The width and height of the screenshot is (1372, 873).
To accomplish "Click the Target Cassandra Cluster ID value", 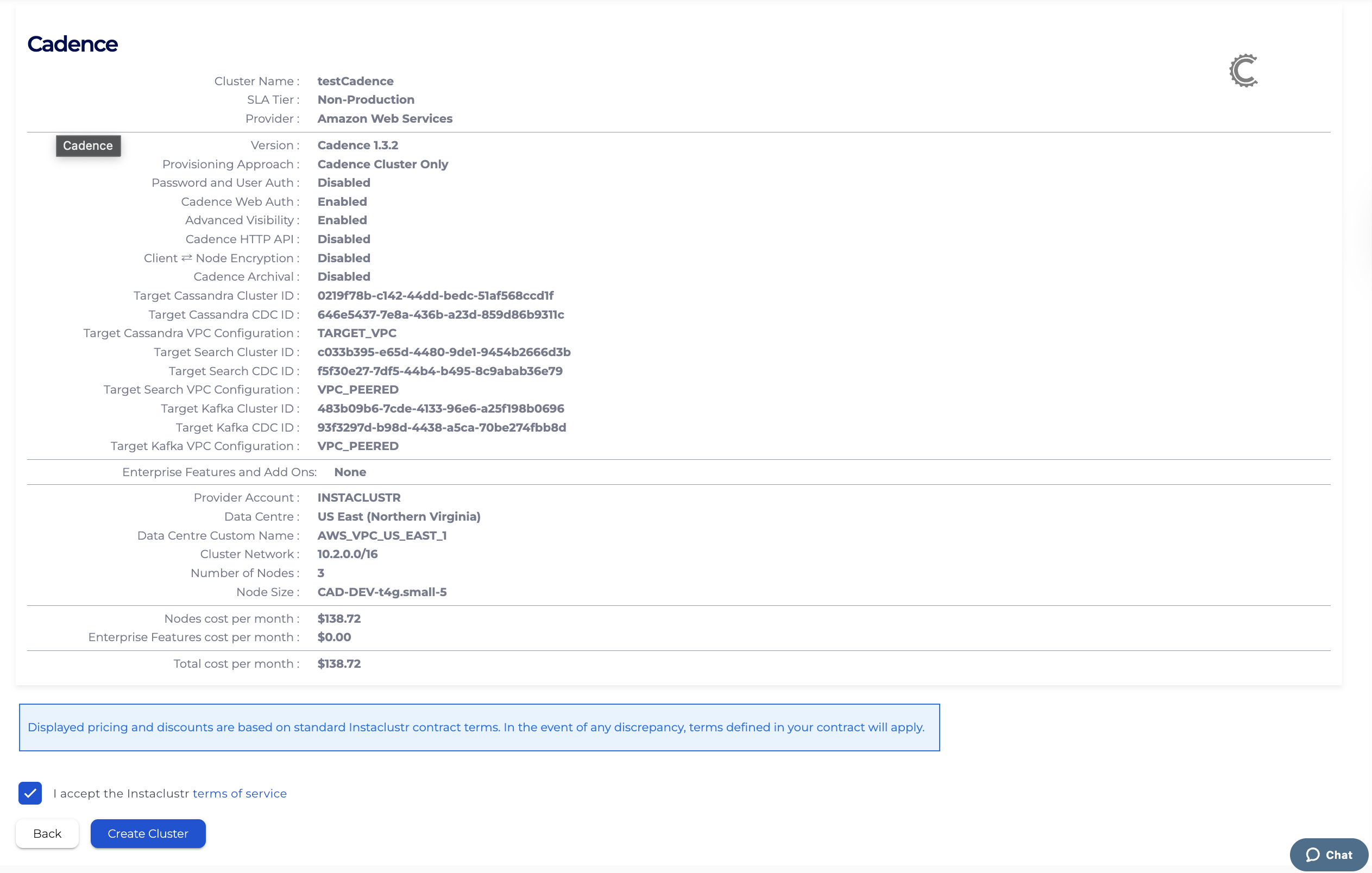I will 435,295.
